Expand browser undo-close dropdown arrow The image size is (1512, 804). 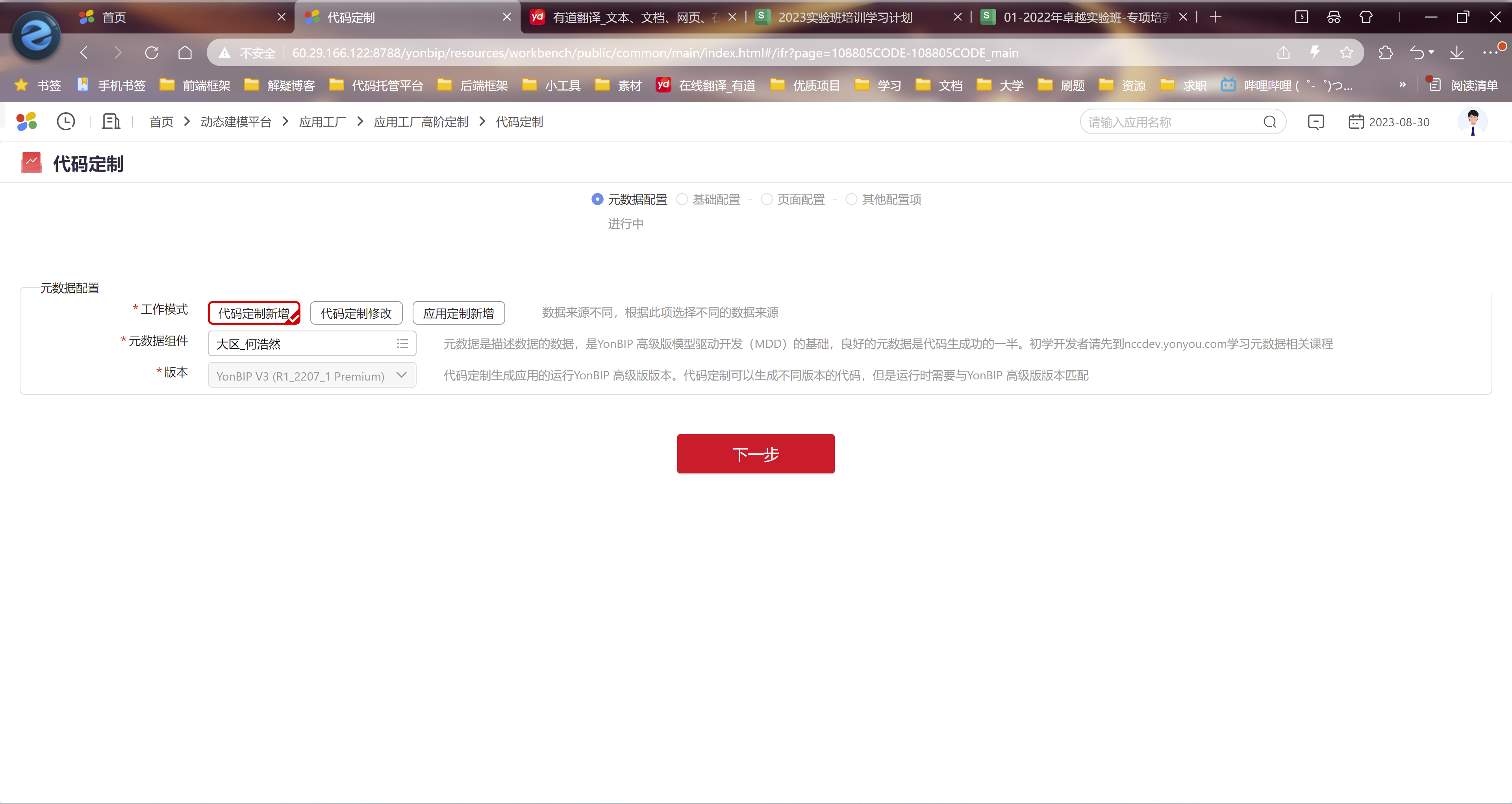click(1431, 53)
